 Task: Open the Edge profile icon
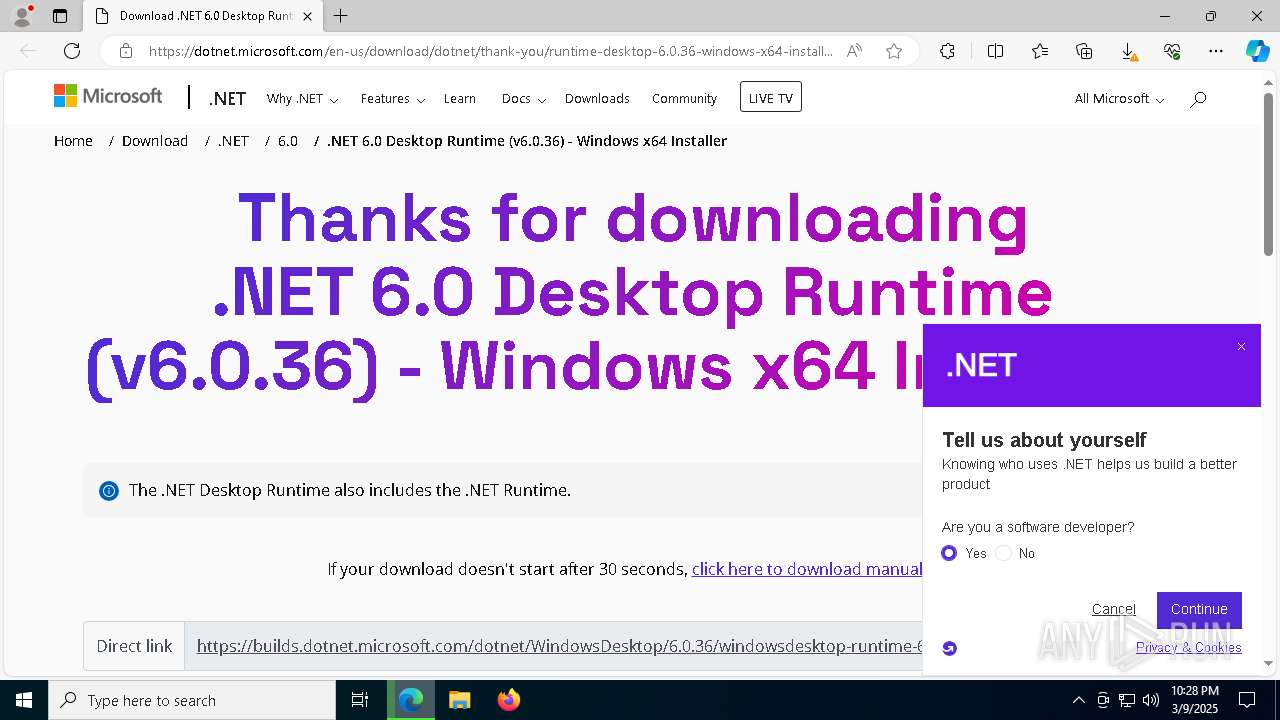21,16
